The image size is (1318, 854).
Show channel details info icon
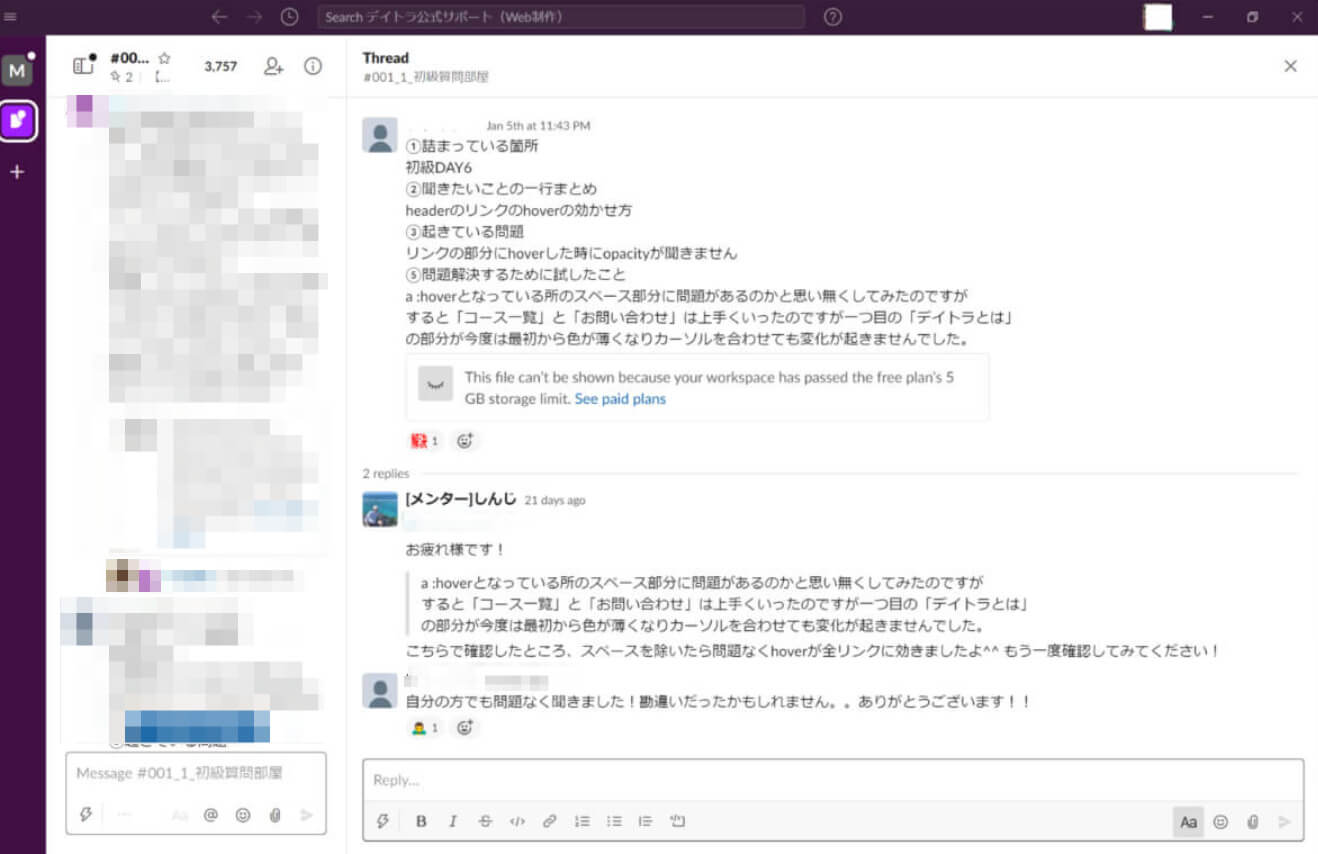(313, 67)
